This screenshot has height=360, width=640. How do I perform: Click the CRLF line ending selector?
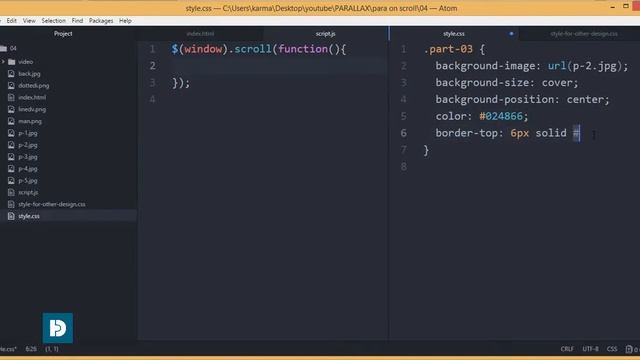[x=567, y=349]
